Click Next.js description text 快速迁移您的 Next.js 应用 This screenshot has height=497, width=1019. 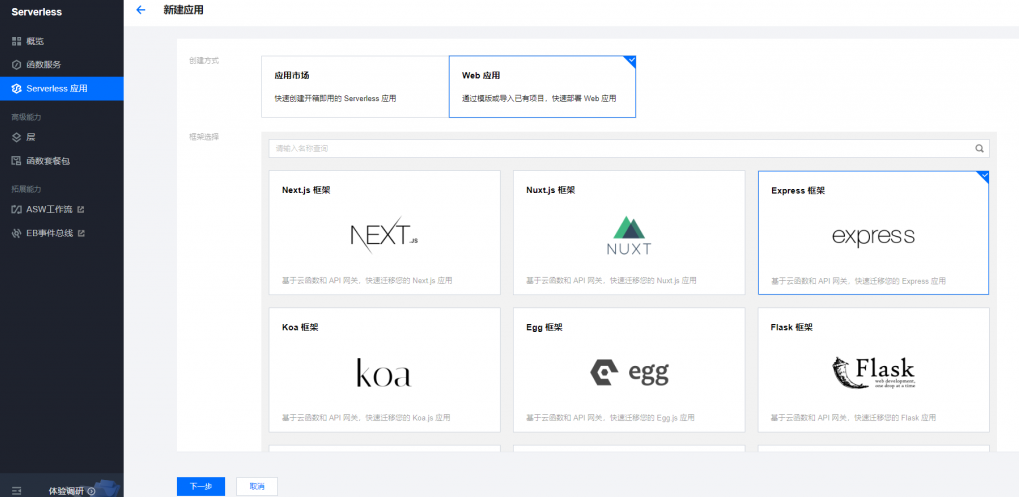point(408,281)
